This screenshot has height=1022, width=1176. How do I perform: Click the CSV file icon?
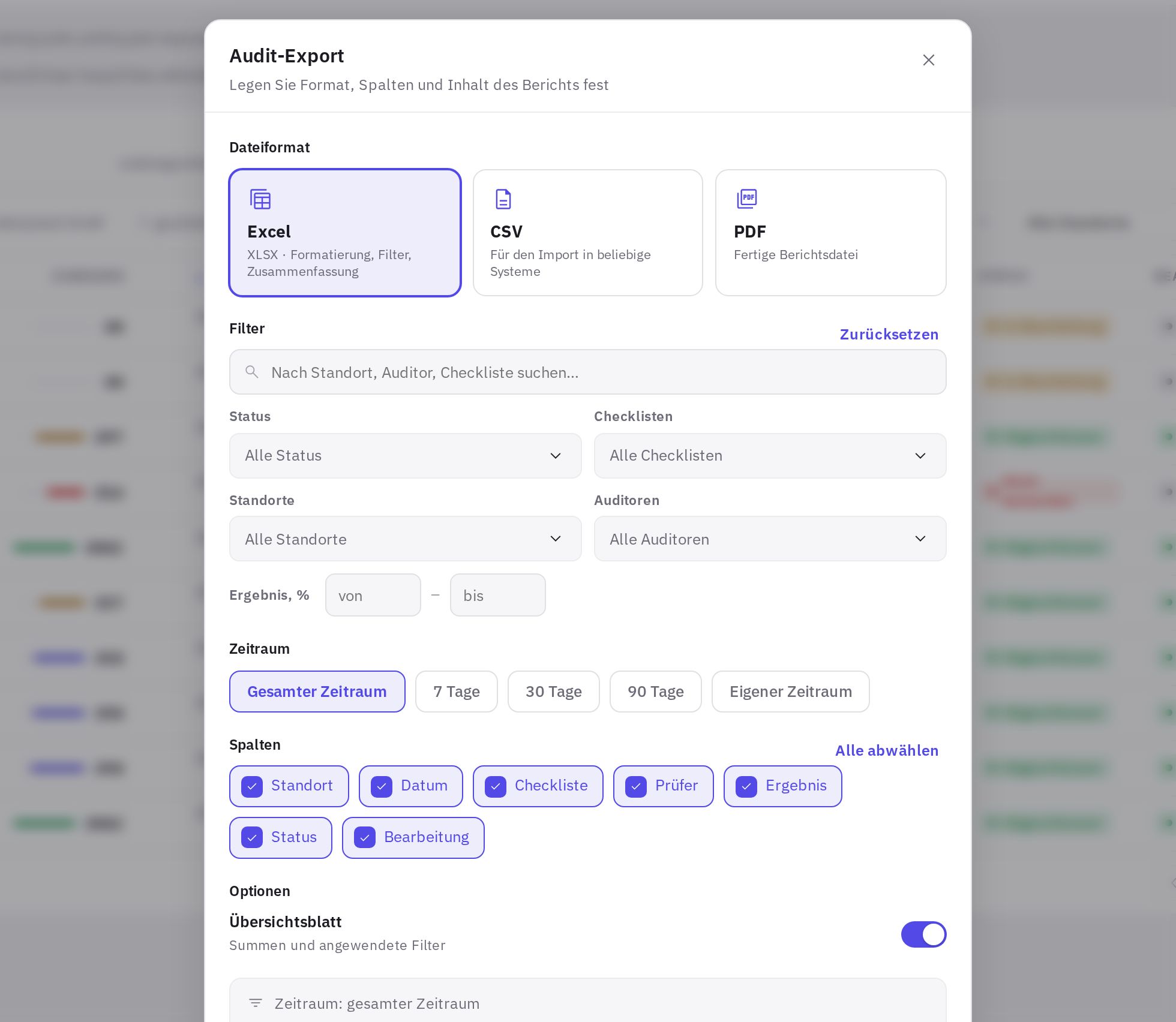[x=503, y=199]
